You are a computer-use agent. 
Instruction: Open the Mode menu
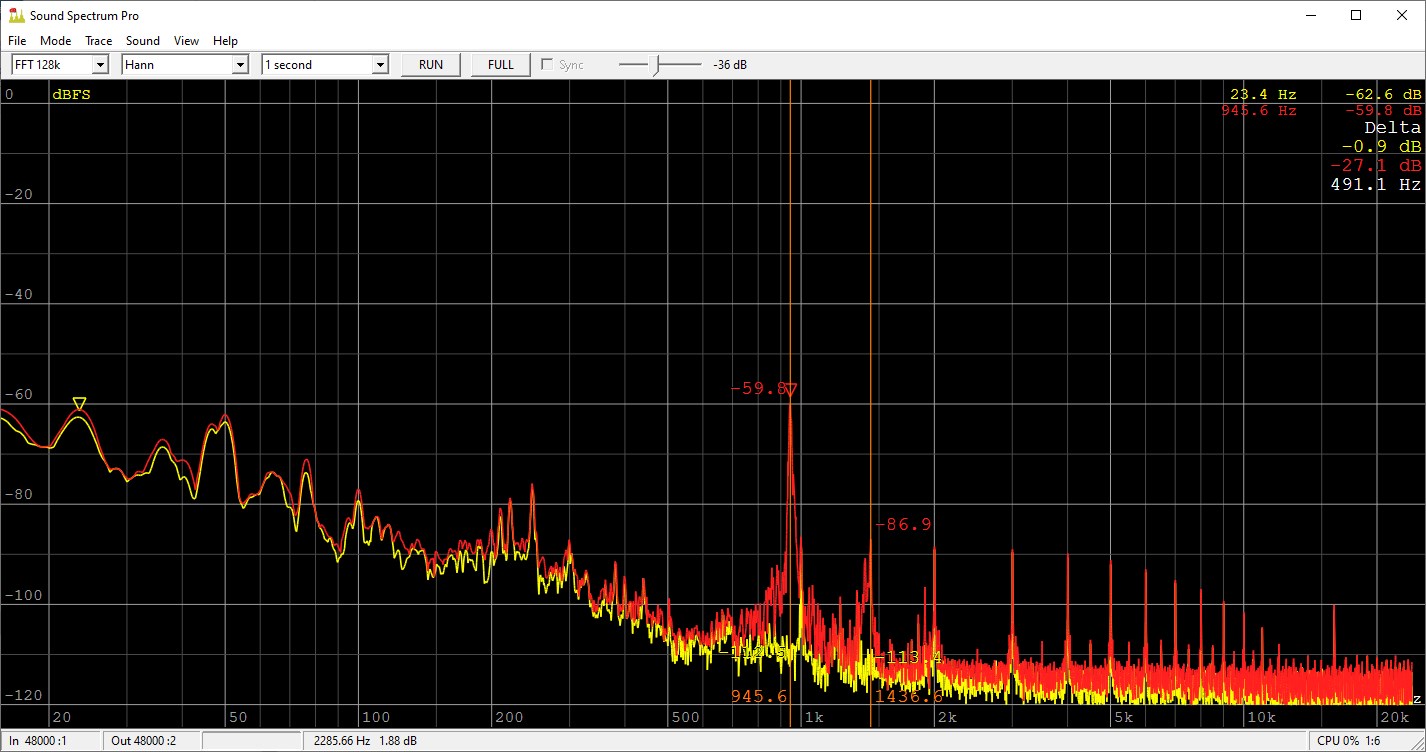click(55, 40)
